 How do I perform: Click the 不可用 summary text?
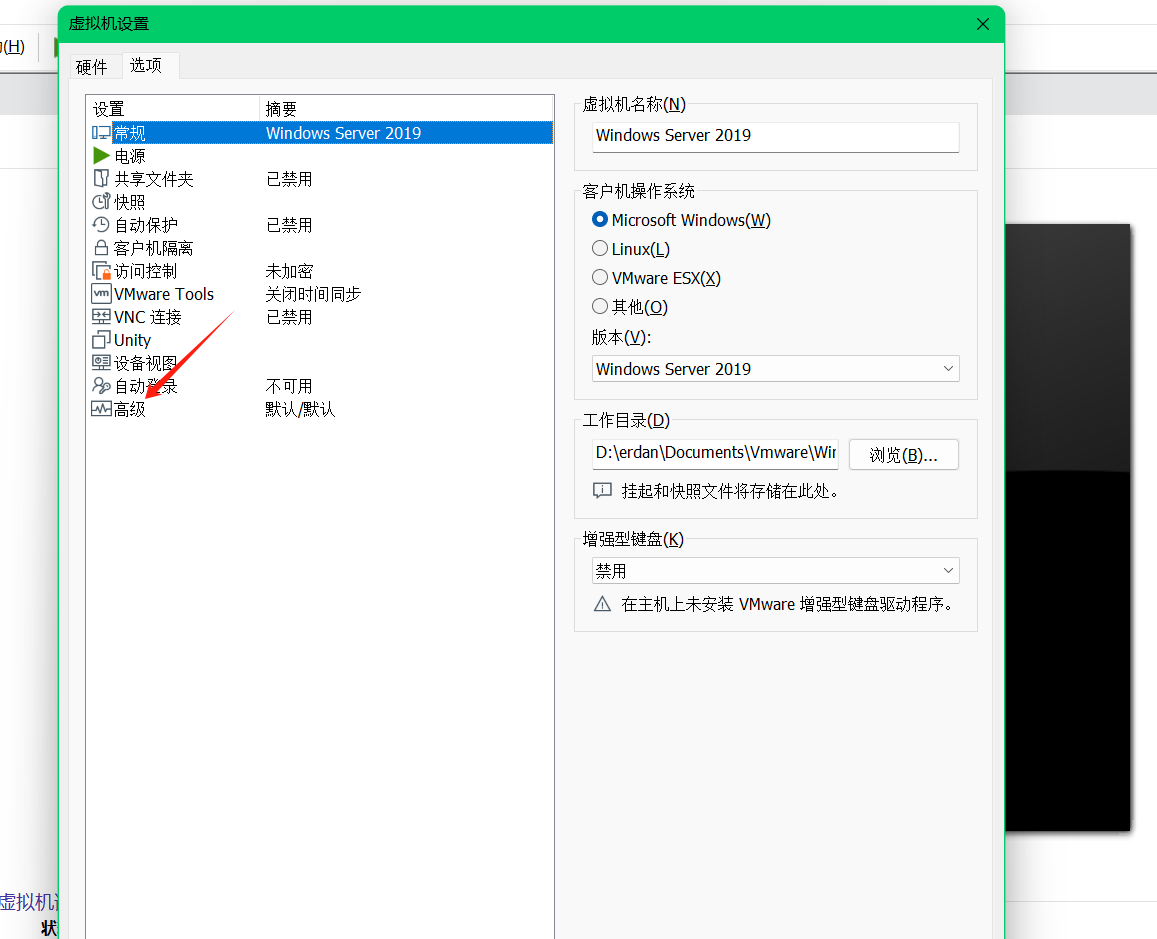289,386
